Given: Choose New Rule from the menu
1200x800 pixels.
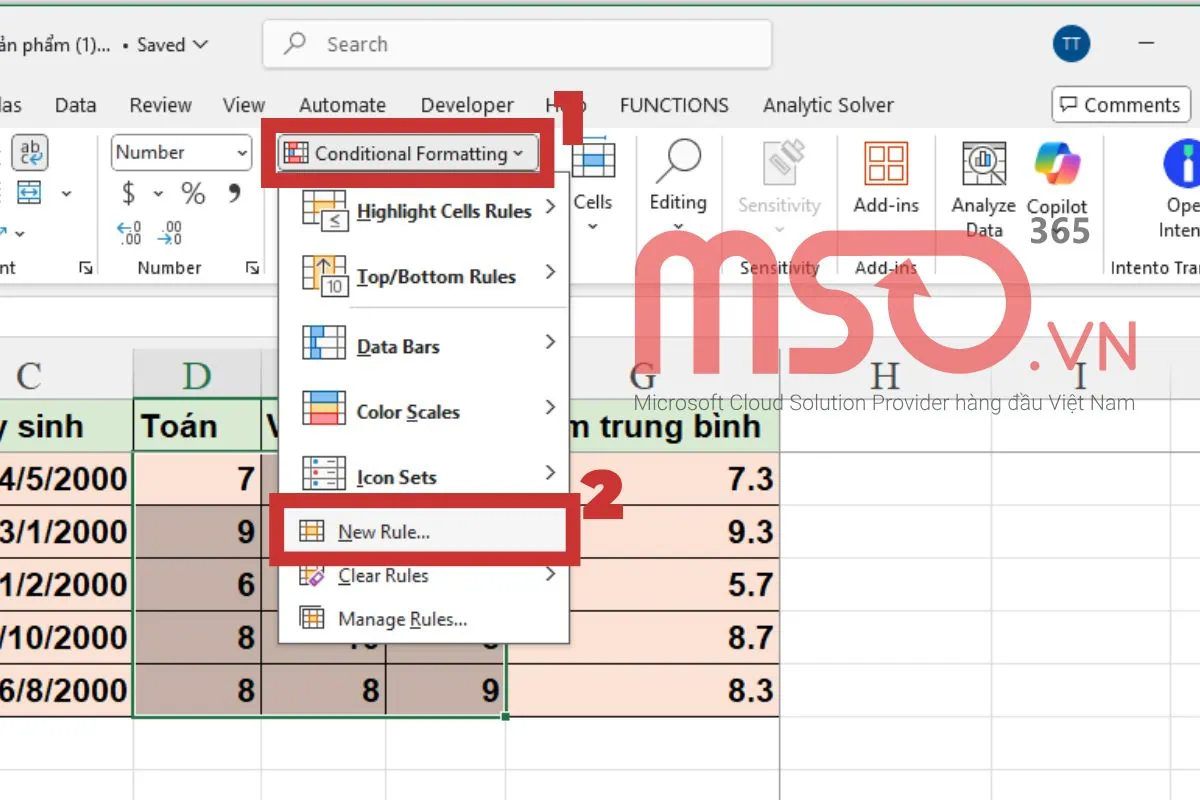Looking at the screenshot, I should click(384, 532).
